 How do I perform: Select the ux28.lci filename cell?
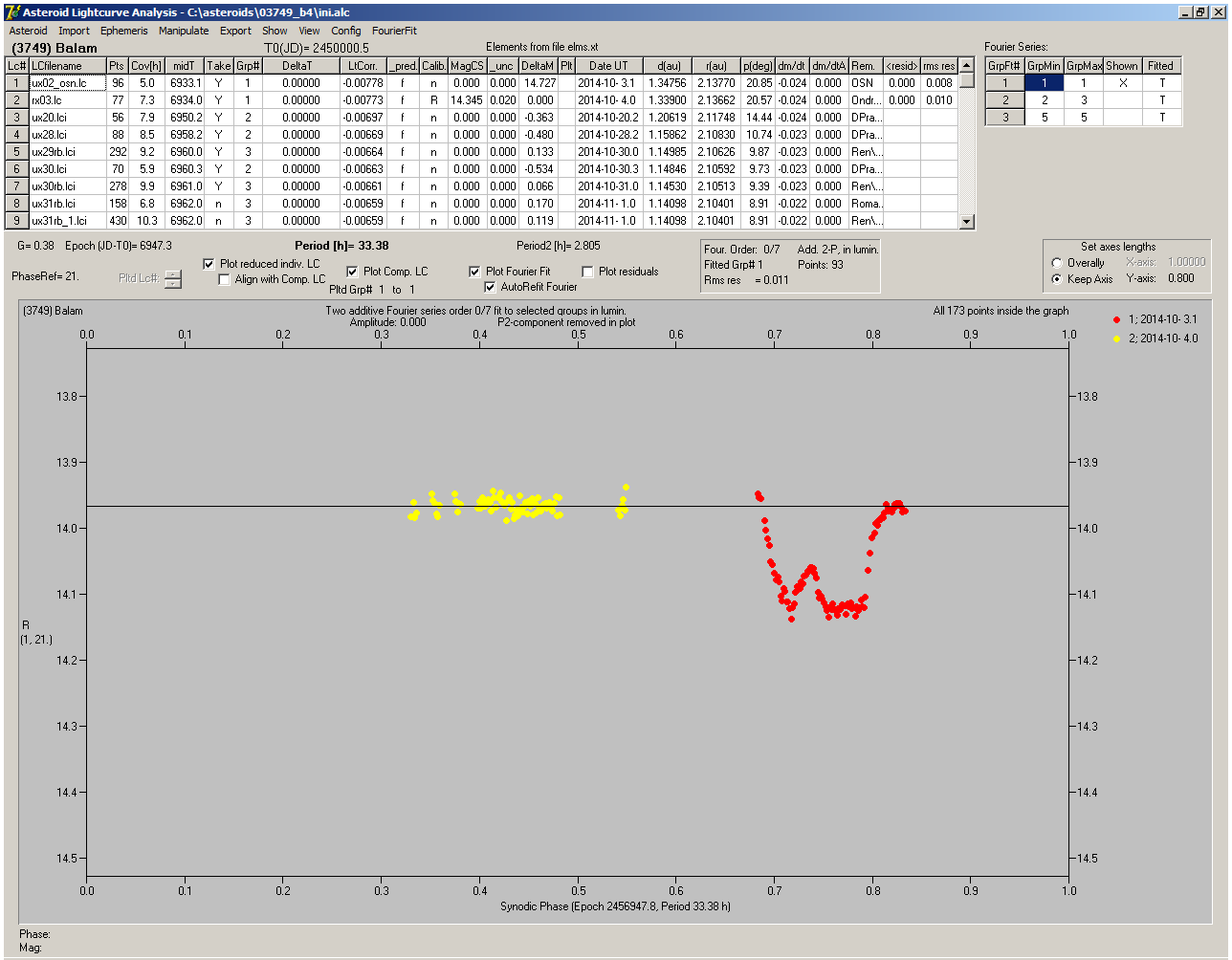[x=67, y=135]
